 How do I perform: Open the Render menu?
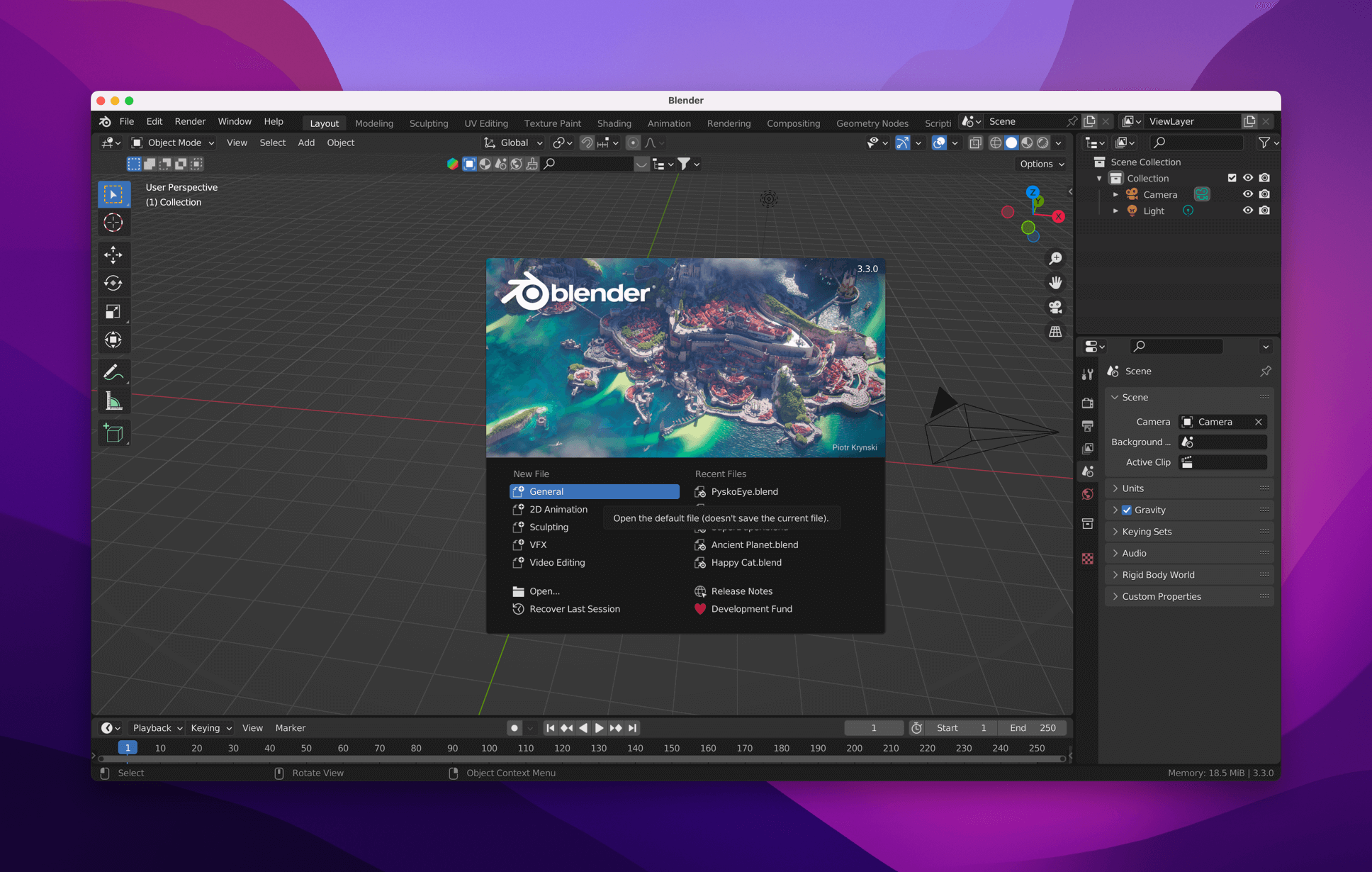tap(189, 121)
